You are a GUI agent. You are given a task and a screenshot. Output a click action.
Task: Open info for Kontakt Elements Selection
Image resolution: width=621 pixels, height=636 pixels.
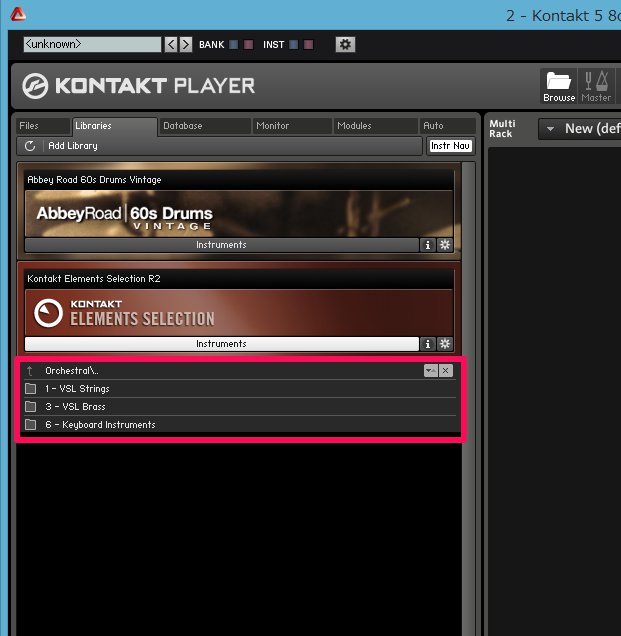[428, 344]
